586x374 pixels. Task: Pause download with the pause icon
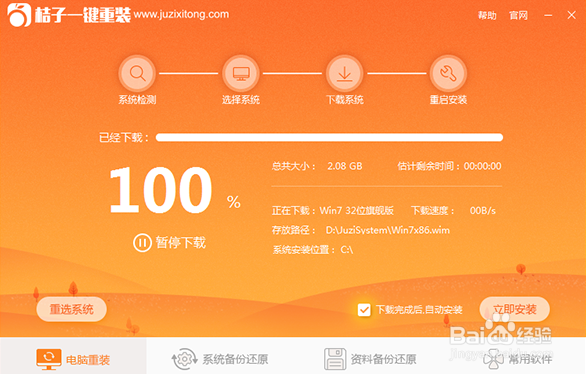coord(142,243)
